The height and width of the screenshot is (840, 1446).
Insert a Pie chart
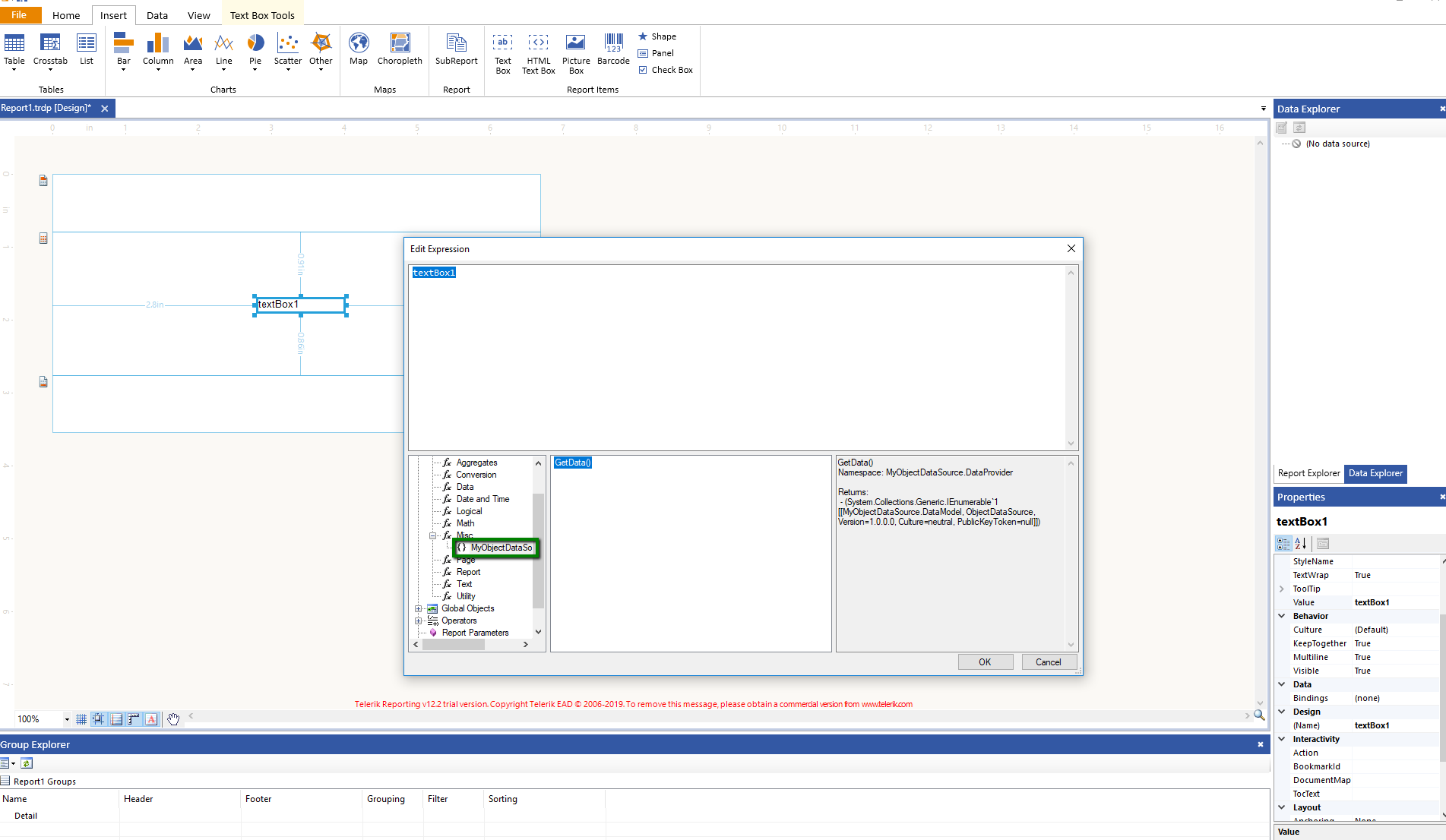[x=255, y=52]
